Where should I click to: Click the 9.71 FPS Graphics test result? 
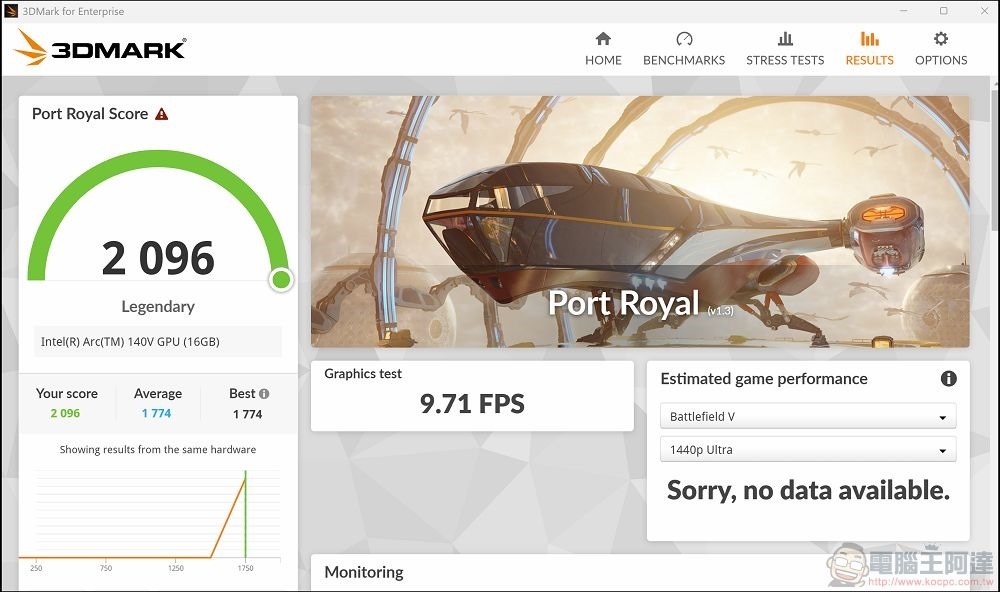point(472,403)
